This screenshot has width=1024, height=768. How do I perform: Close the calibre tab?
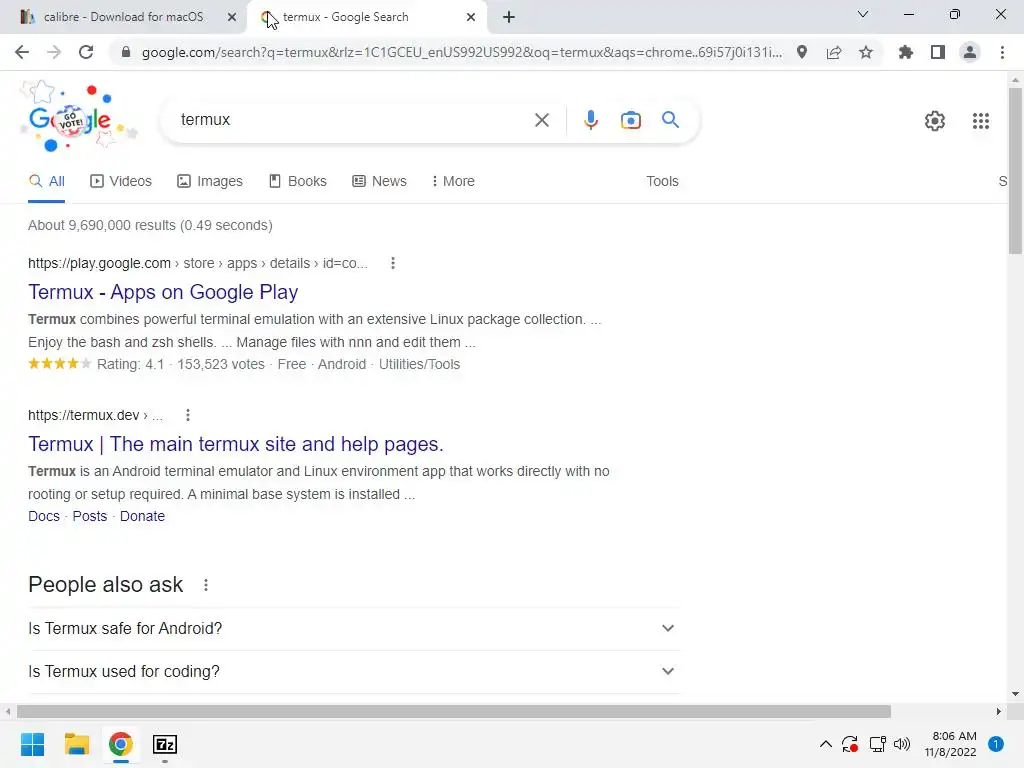(232, 18)
